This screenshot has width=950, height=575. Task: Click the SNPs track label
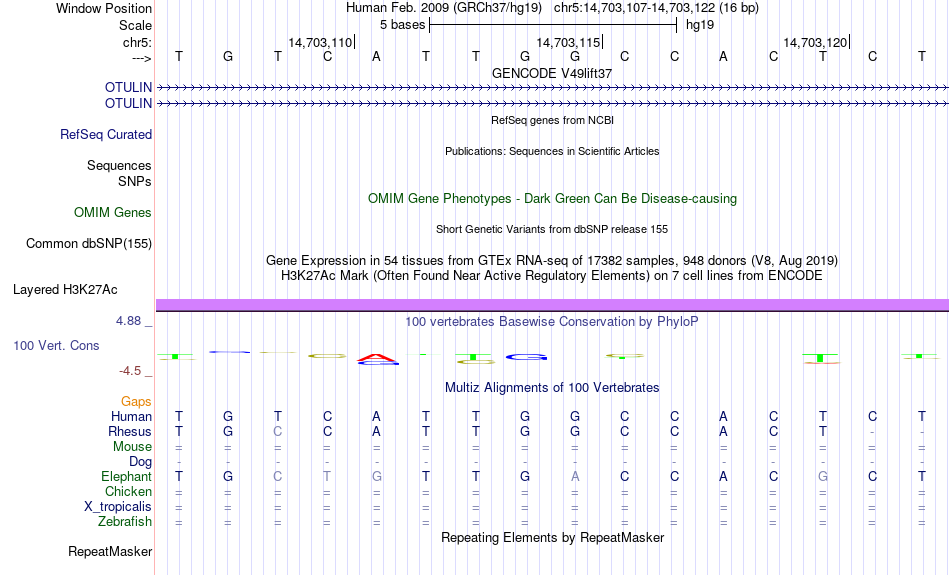135,181
